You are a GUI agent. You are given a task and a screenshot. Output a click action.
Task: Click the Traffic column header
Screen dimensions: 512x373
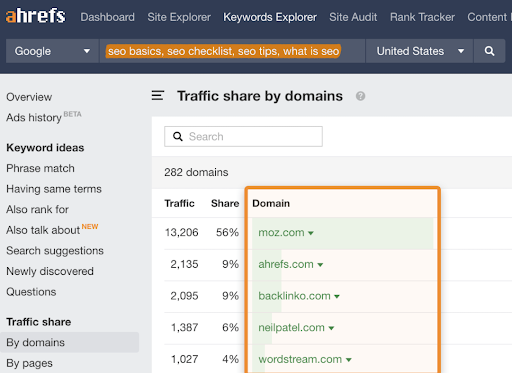pos(179,203)
